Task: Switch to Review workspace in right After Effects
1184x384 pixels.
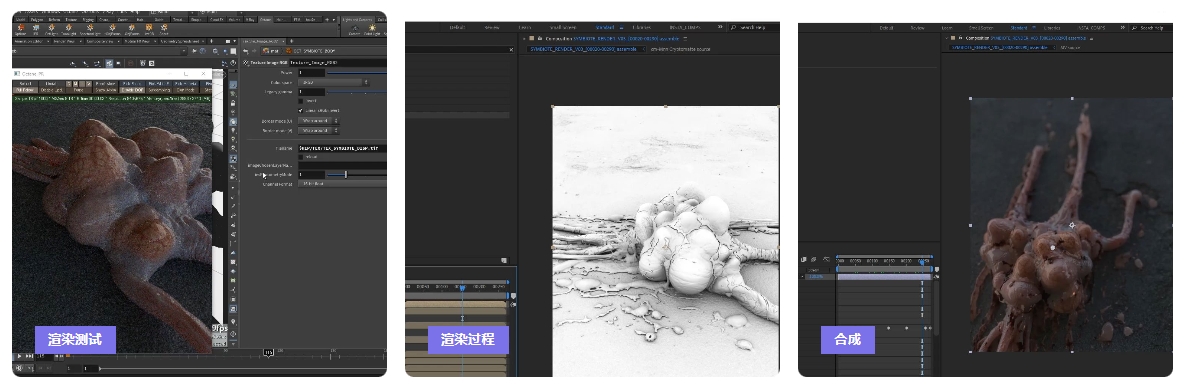Action: coord(917,28)
